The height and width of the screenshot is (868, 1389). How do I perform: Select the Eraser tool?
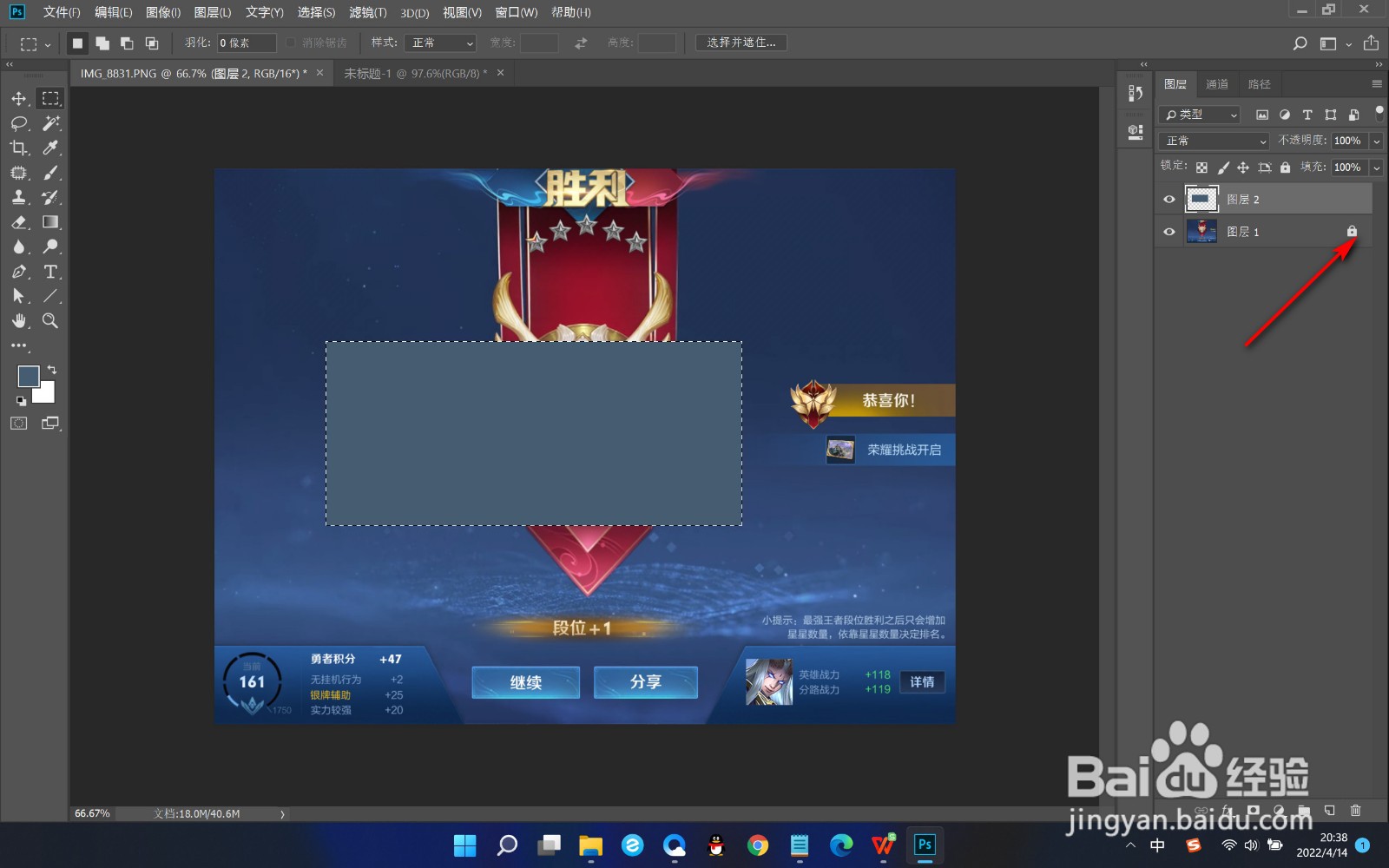[x=19, y=222]
